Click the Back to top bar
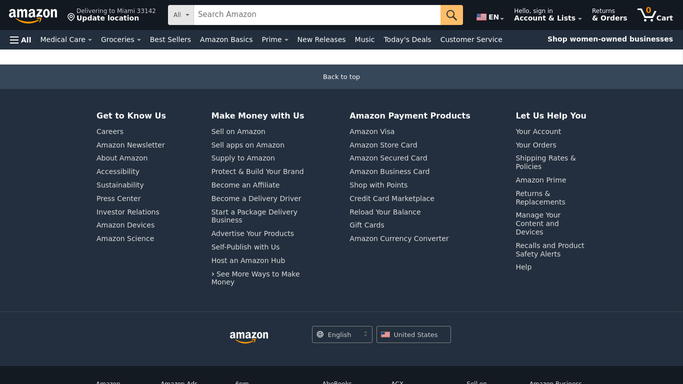The height and width of the screenshot is (384, 683). (x=342, y=77)
